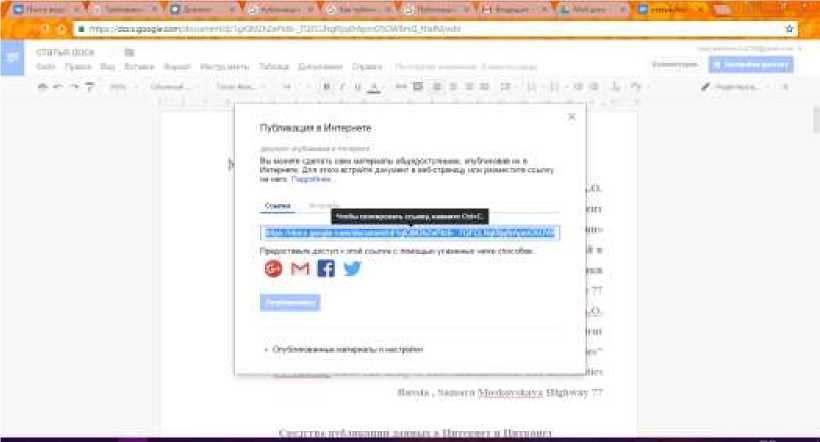Open the line spacing dropdown
The image size is (820, 442).
(506, 87)
